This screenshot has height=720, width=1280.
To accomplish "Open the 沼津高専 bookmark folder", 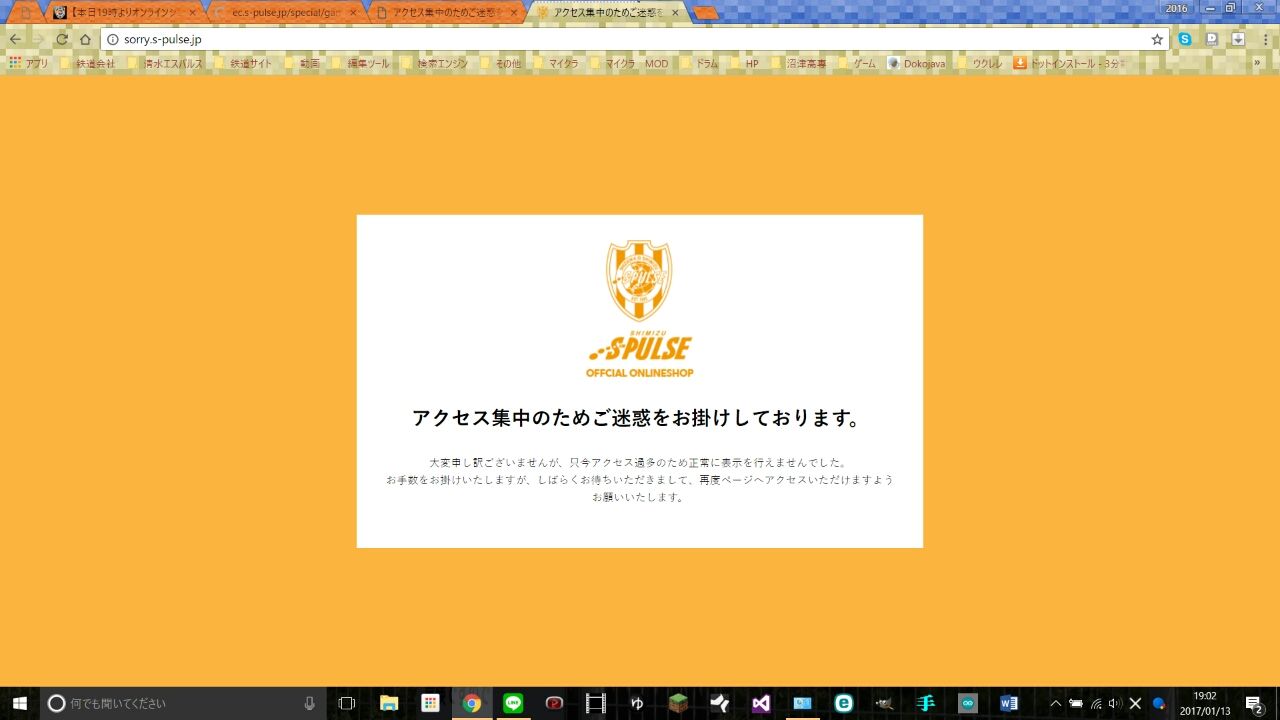I will [x=799, y=63].
